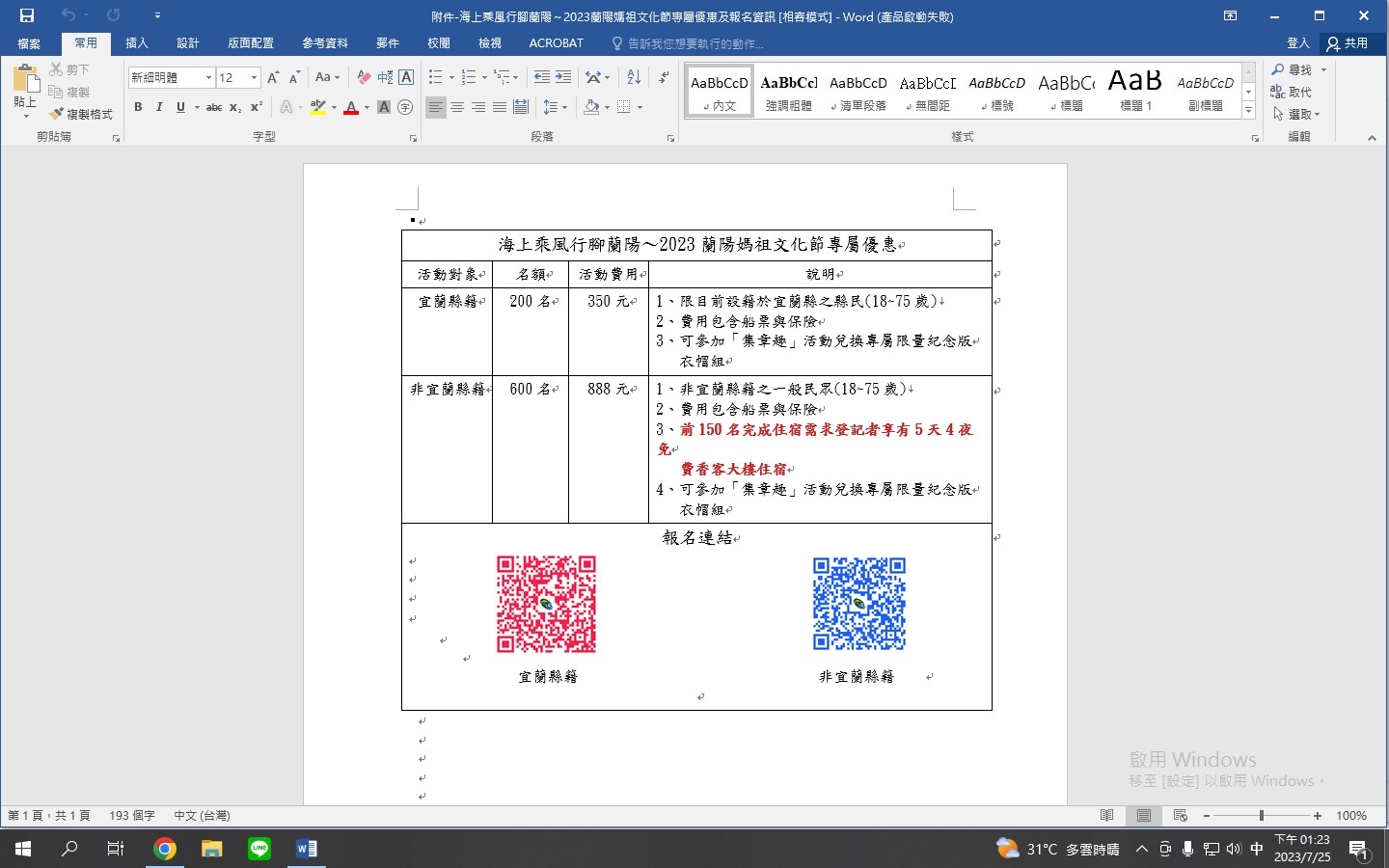The width and height of the screenshot is (1389, 868).
Task: Apply the Heading 1 (標題 1) style
Action: [1135, 90]
